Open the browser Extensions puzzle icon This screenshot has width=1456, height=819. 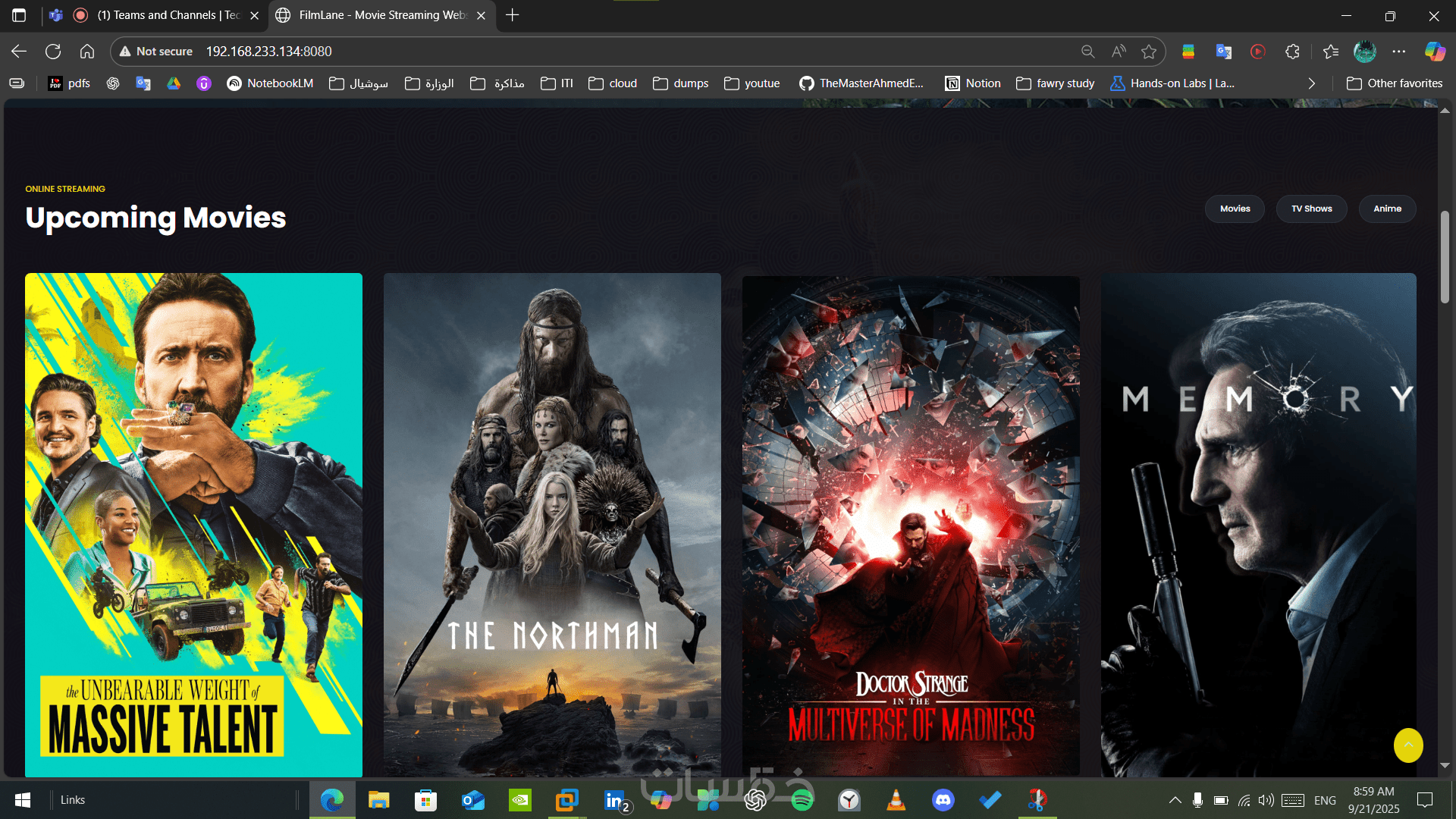1293,52
